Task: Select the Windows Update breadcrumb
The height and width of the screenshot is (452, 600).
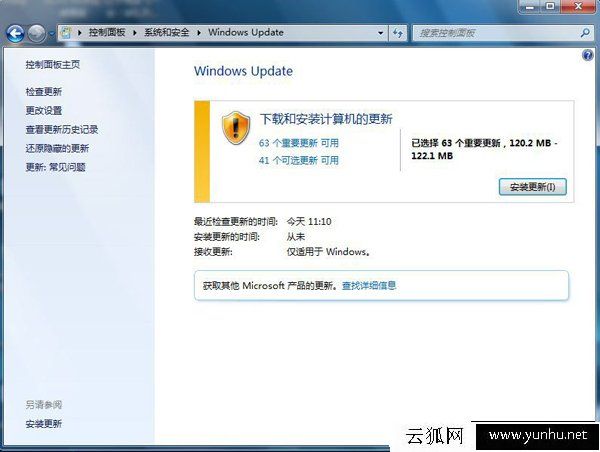Action: tap(246, 33)
